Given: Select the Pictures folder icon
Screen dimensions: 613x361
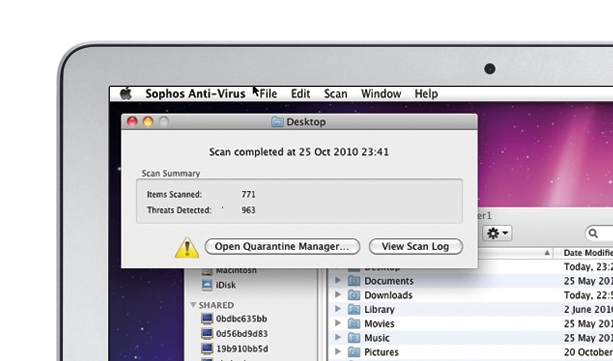Looking at the screenshot, I should [354, 352].
